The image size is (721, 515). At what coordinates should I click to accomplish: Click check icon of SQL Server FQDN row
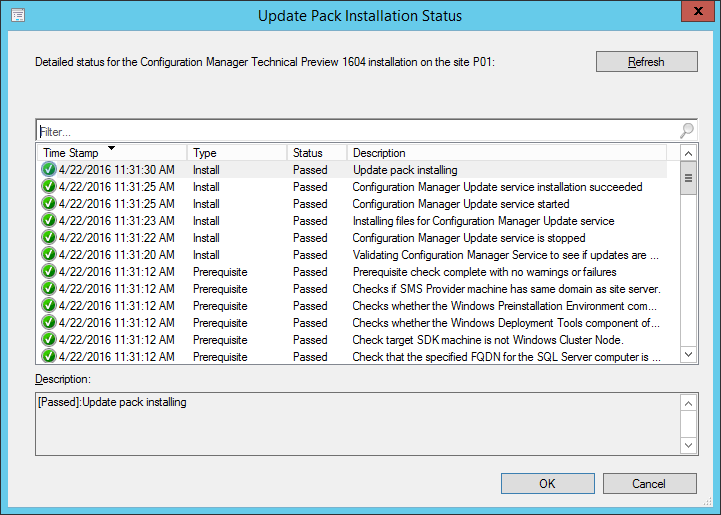pos(49,356)
